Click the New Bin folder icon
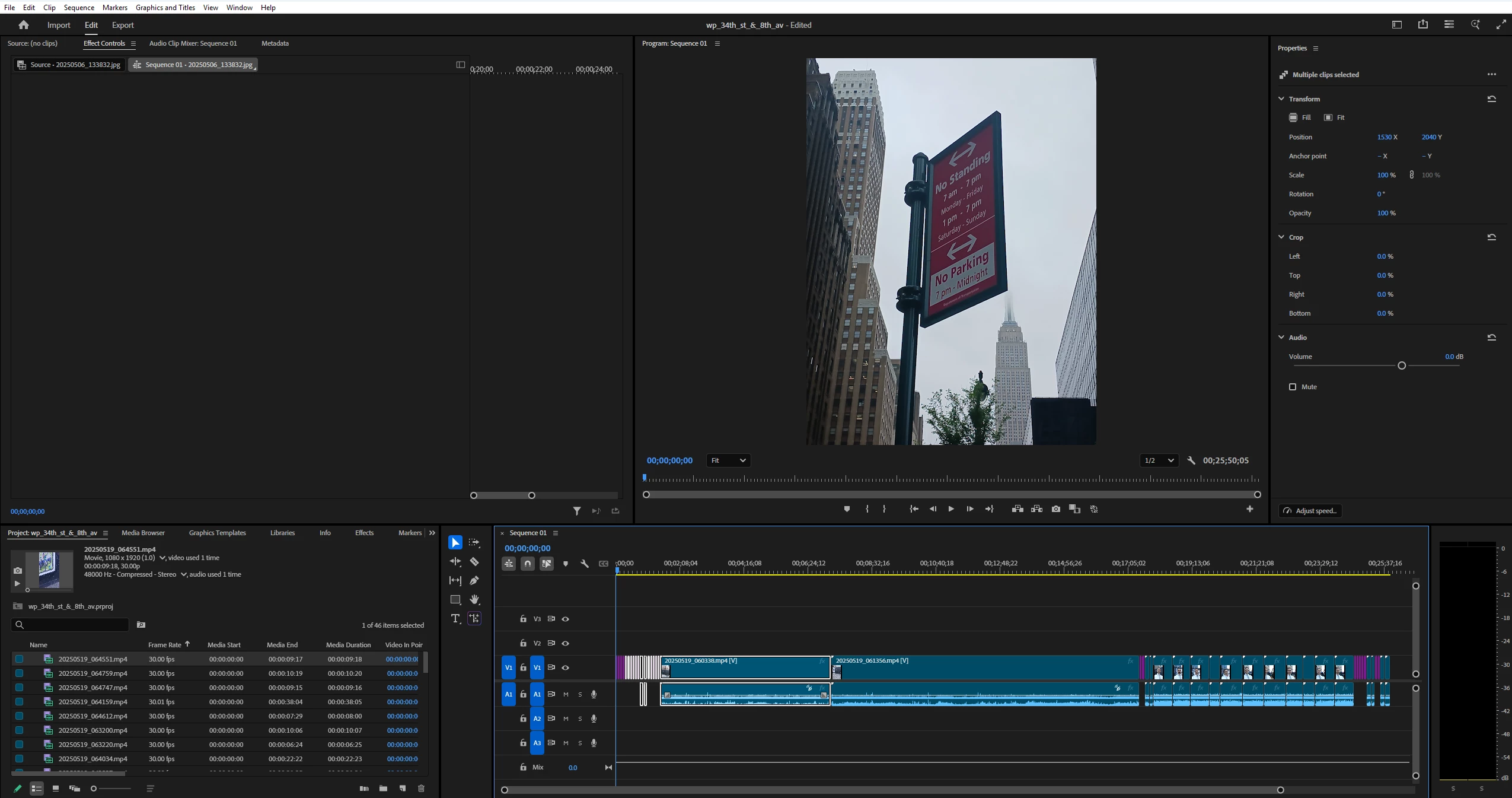Screen dimensions: 1512x798 pos(384,789)
